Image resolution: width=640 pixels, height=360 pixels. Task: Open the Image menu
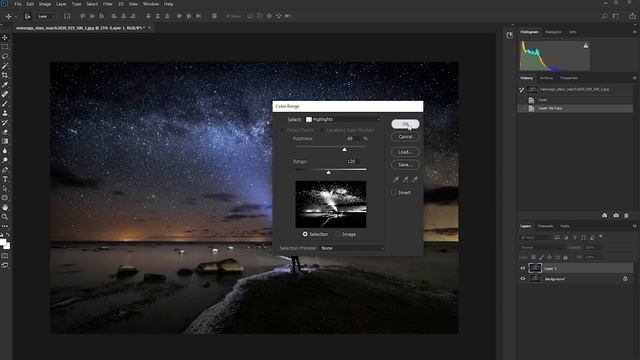[x=45, y=4]
